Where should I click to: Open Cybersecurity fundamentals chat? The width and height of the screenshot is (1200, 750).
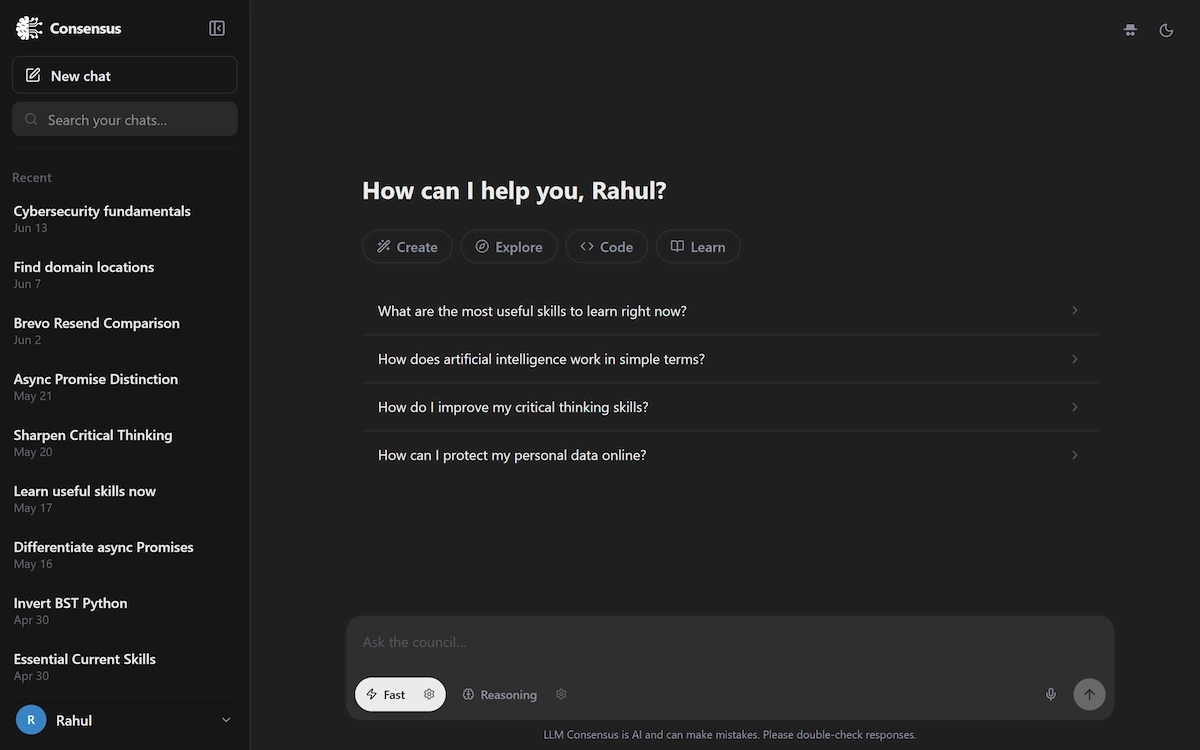pyautogui.click(x=125, y=218)
